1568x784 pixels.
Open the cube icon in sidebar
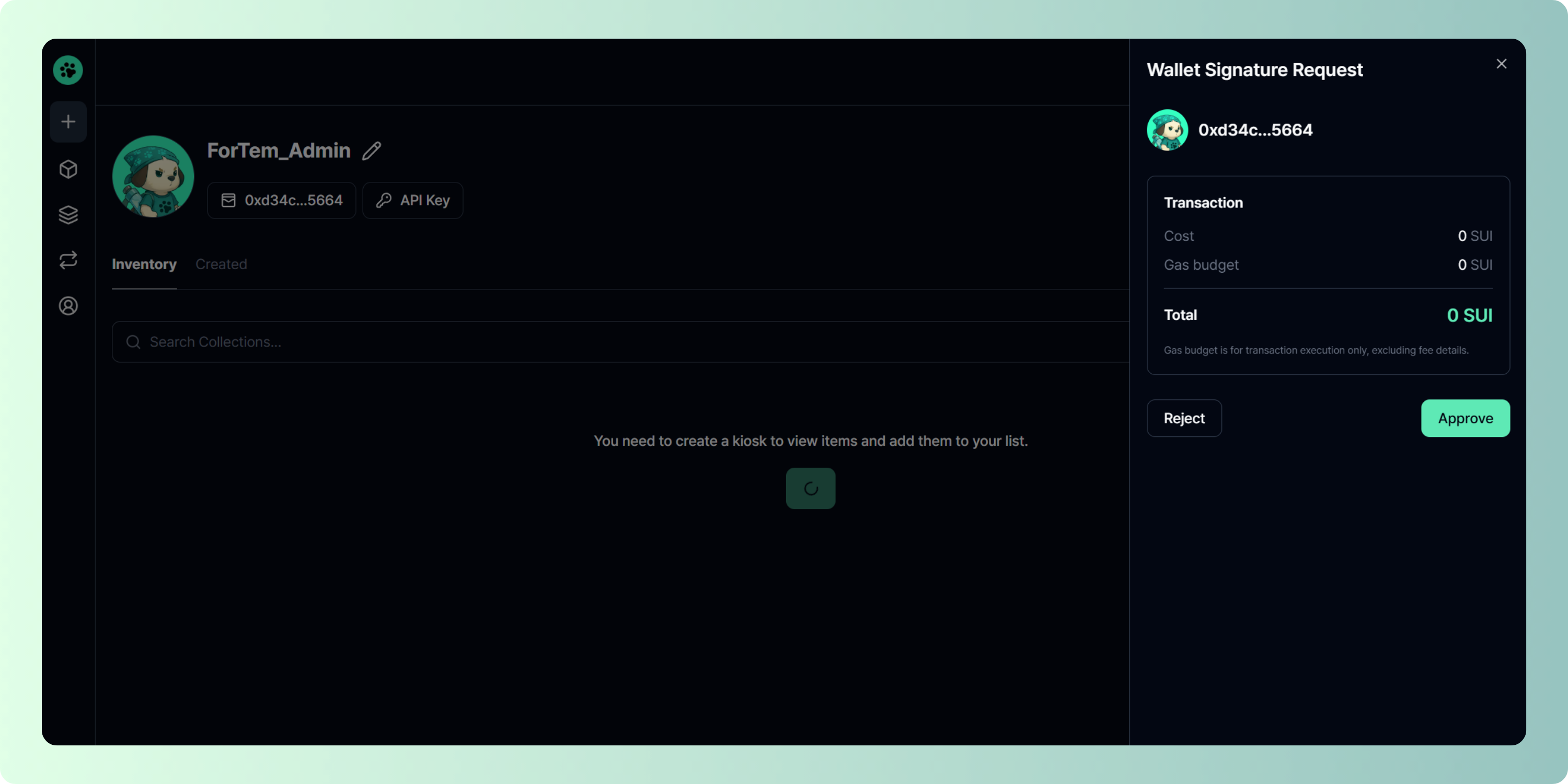[68, 169]
